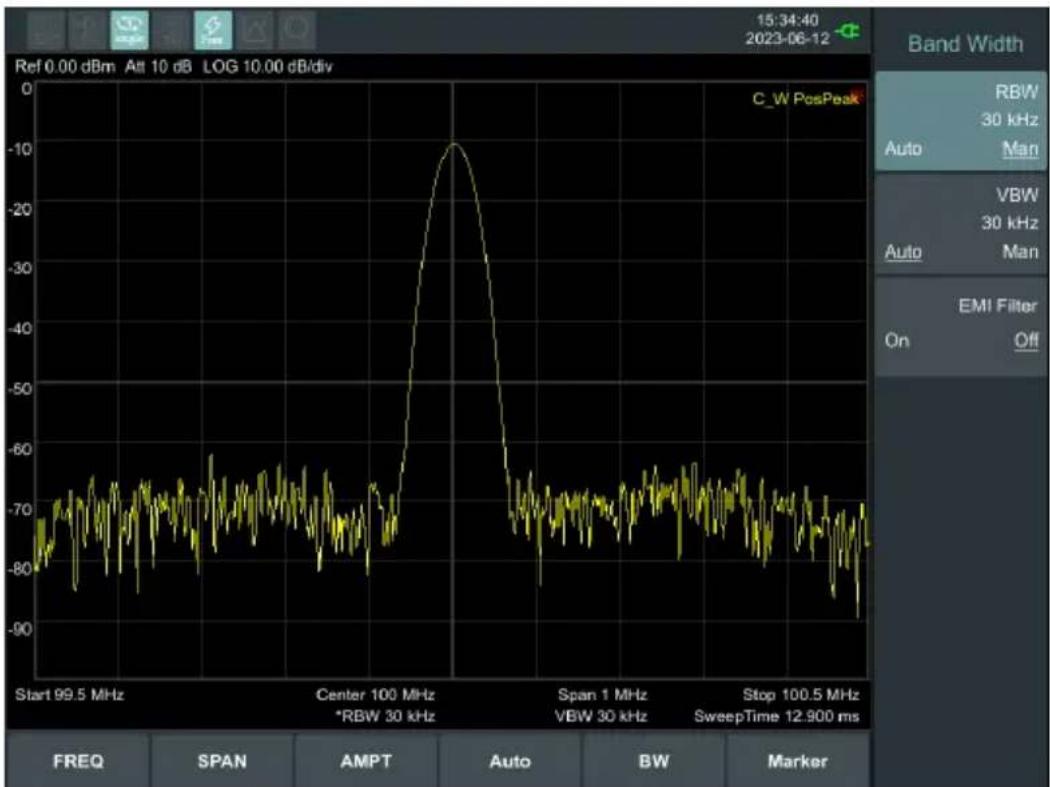1050x787 pixels.
Task: Click the 'Center 100 MHz' readout
Action: (375, 695)
